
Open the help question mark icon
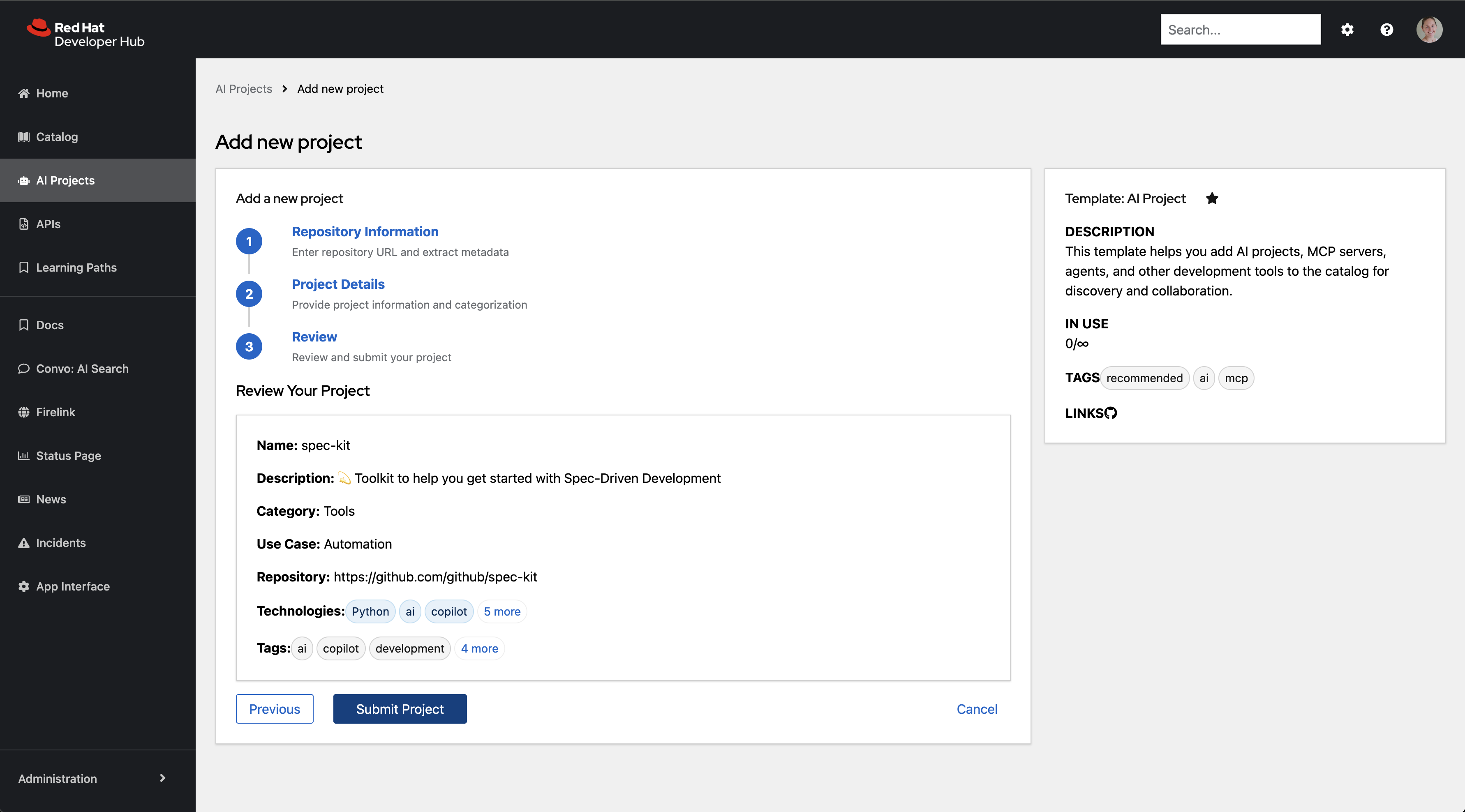click(x=1386, y=30)
